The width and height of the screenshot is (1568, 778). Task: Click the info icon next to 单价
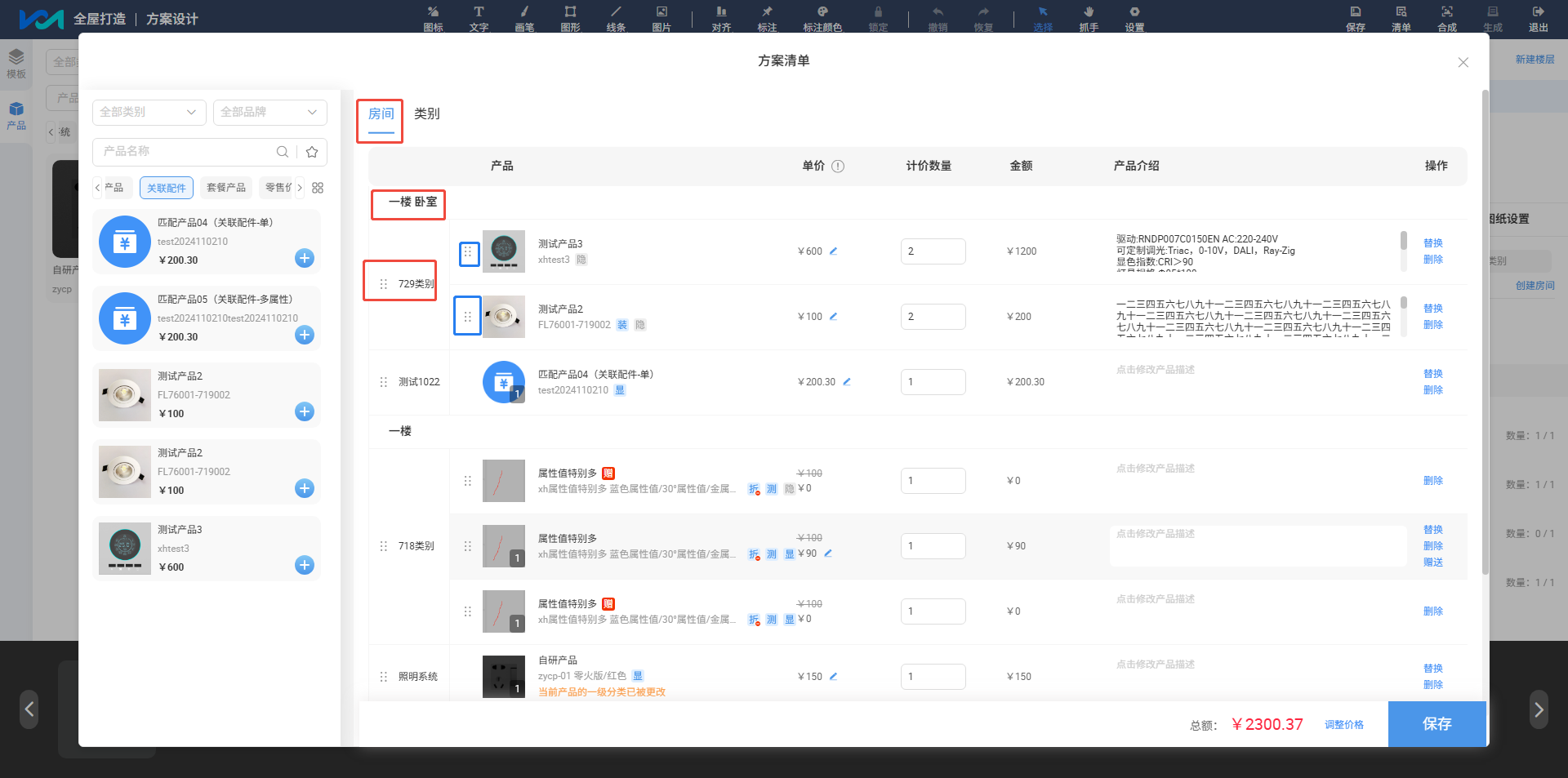tap(838, 166)
